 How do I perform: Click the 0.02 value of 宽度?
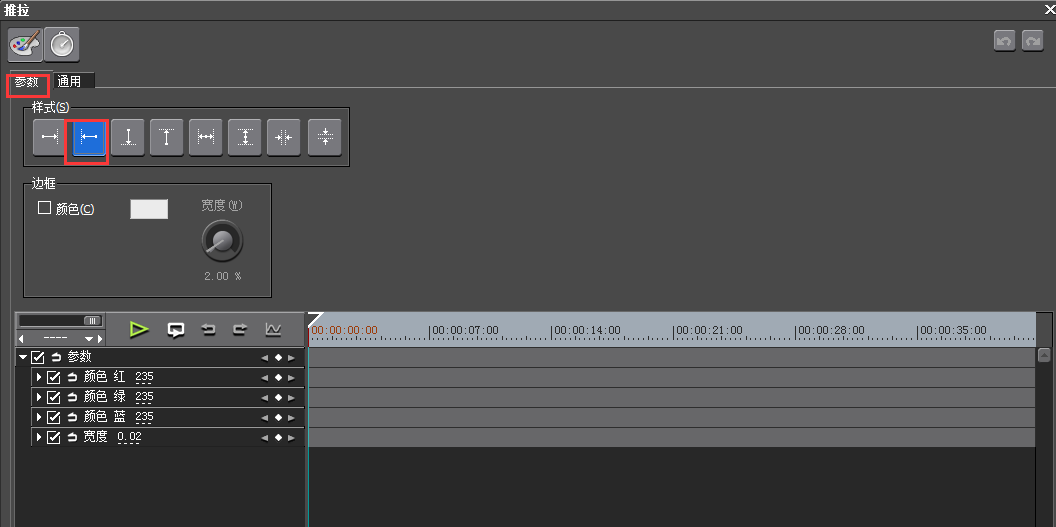point(129,437)
